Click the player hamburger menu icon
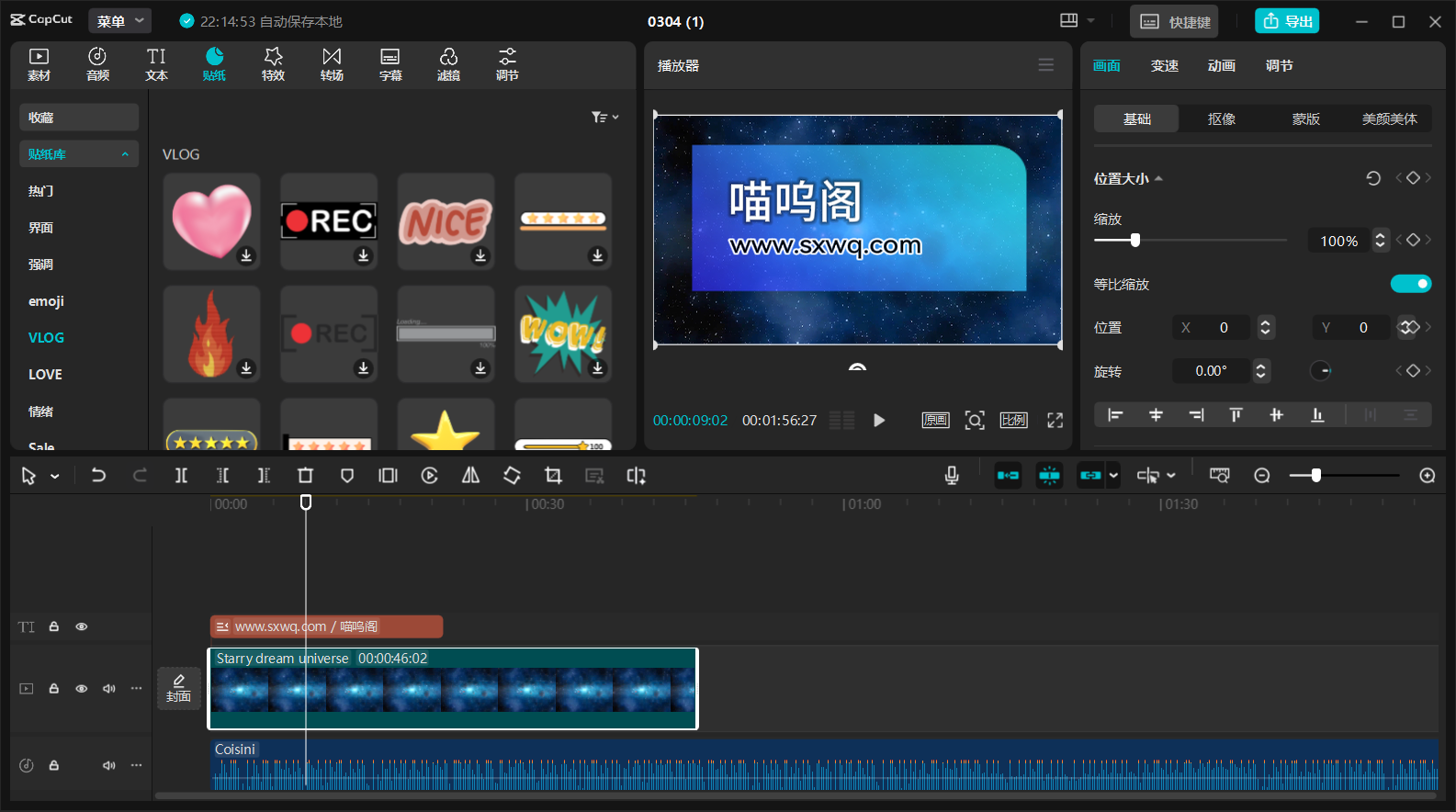Screen dimensions: 1456x812 pyautogui.click(x=1045, y=65)
